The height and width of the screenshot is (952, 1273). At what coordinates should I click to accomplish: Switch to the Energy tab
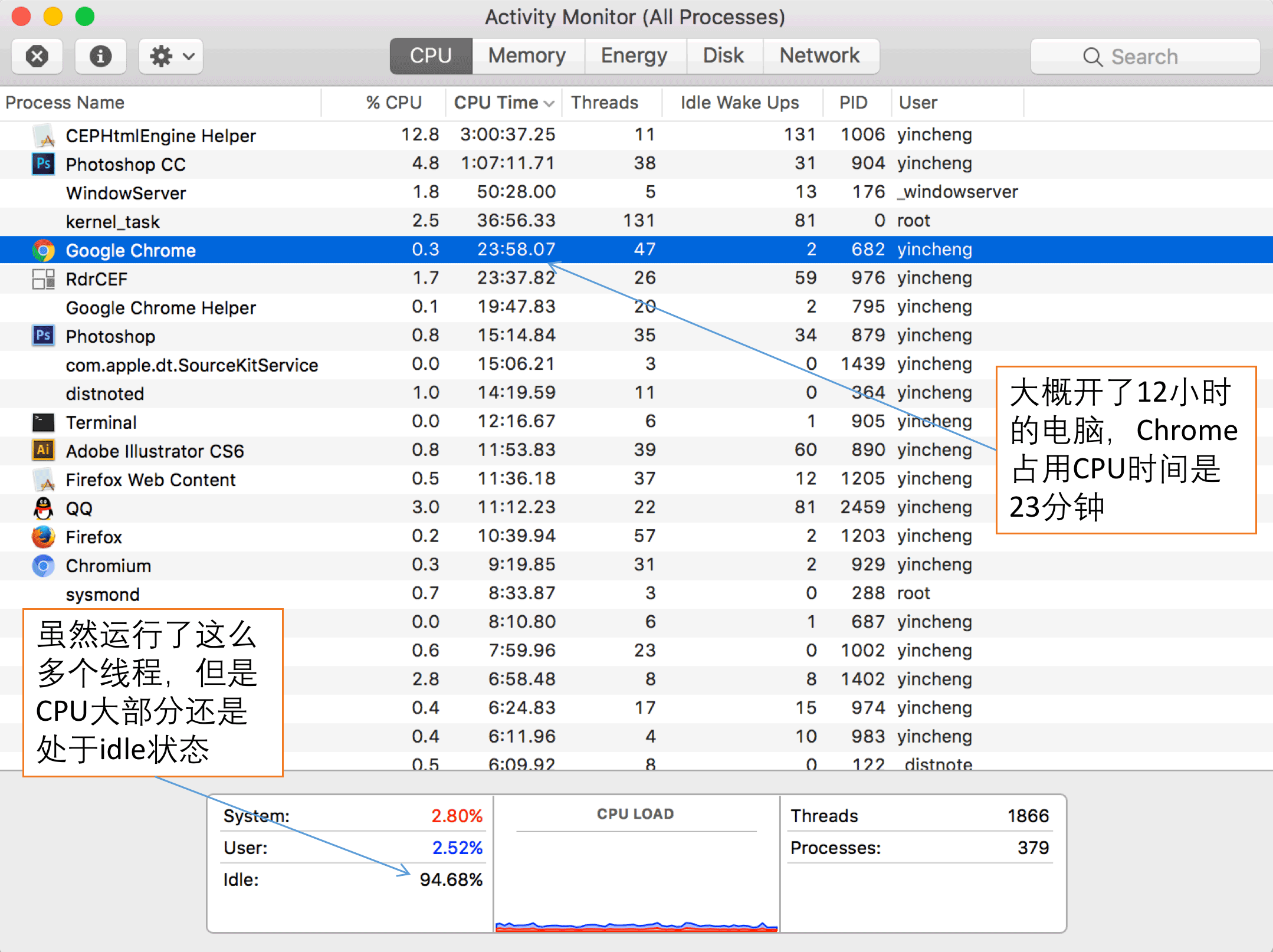[x=634, y=56]
